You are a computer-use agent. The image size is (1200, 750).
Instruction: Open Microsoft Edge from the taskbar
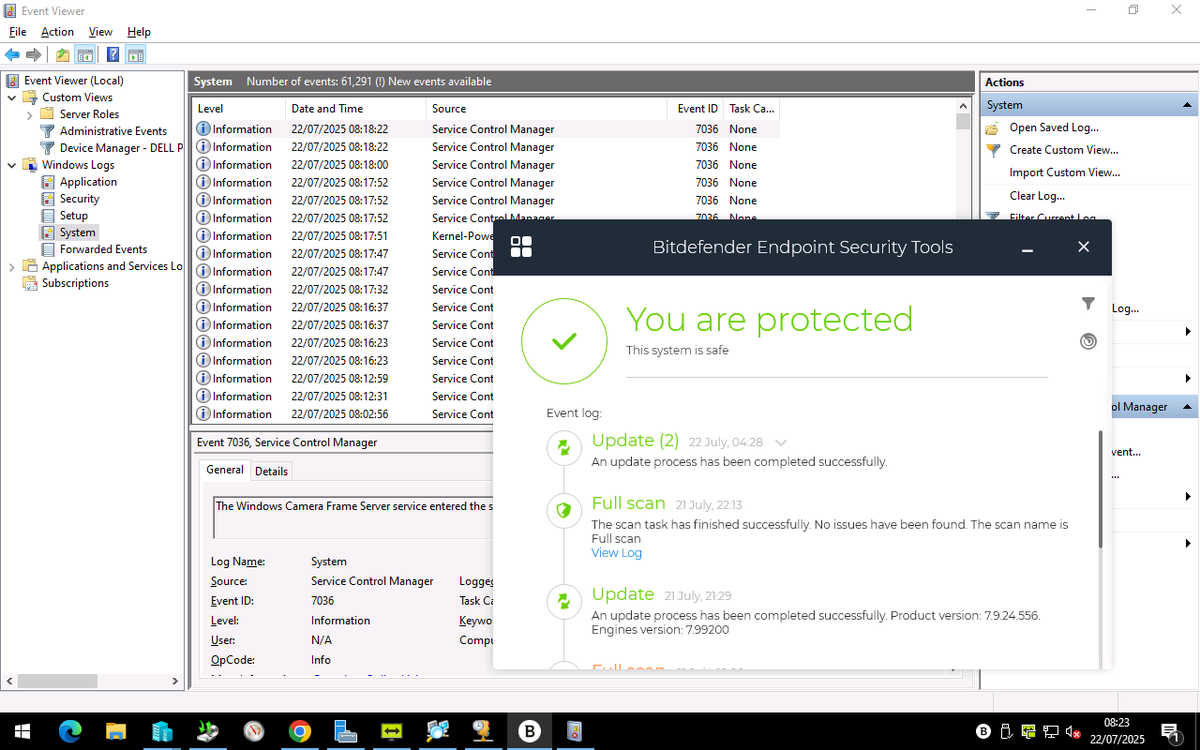coord(70,732)
